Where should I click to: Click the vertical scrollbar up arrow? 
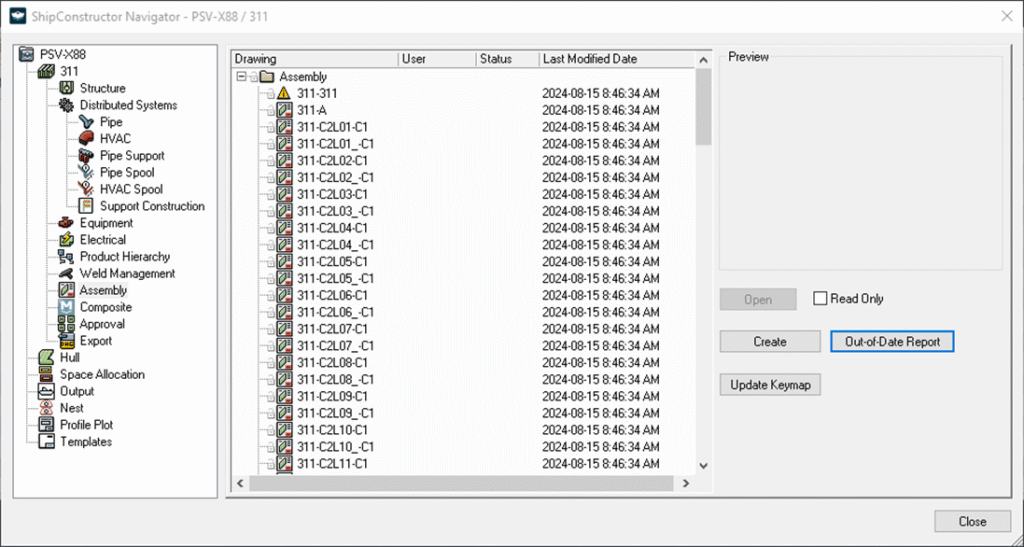(x=703, y=60)
